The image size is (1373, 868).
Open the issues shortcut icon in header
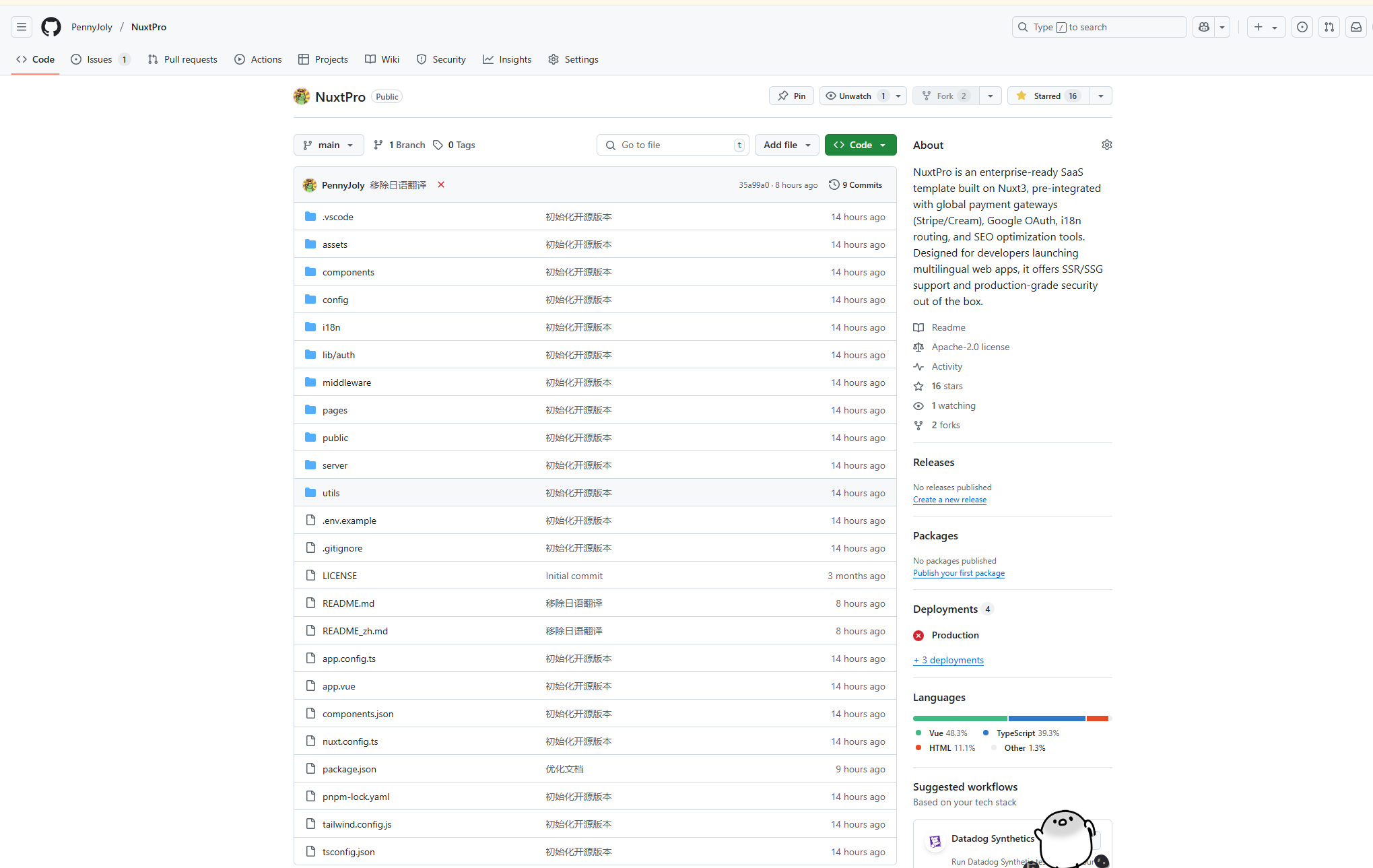coord(1302,27)
